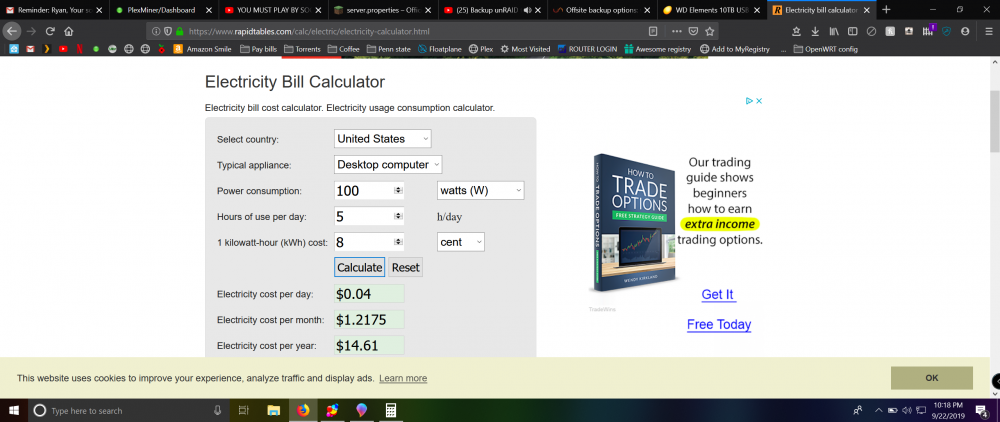Show the Firefox sidebars

(852, 31)
